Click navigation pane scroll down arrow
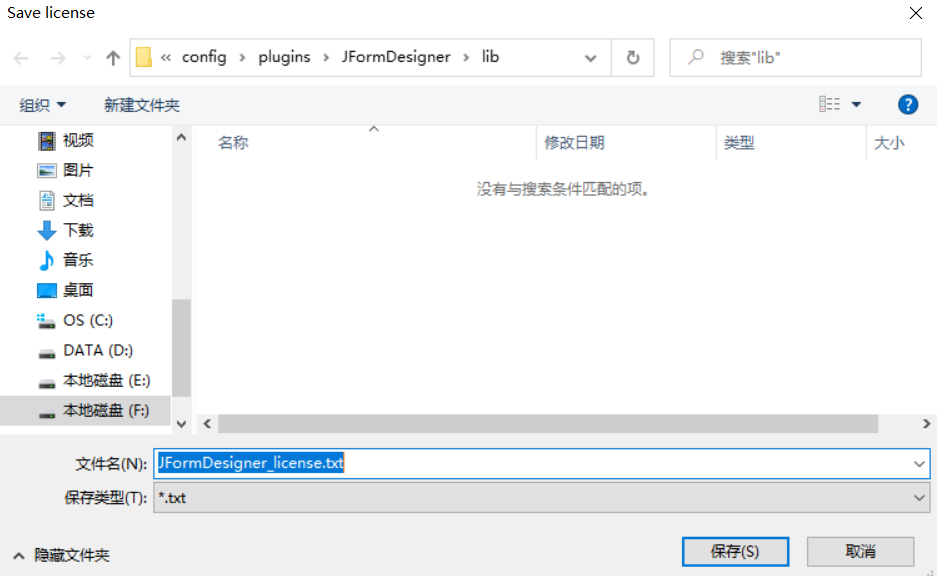This screenshot has width=937, height=576. (x=182, y=424)
